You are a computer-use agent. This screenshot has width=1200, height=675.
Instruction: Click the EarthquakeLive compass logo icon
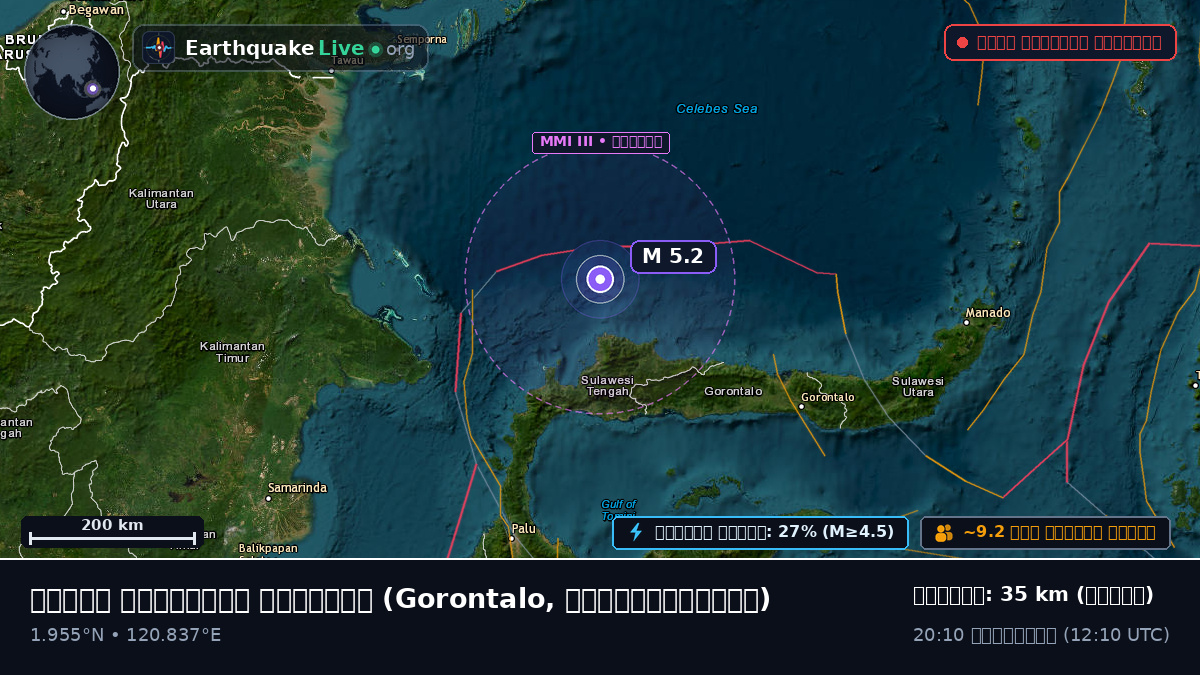point(158,48)
